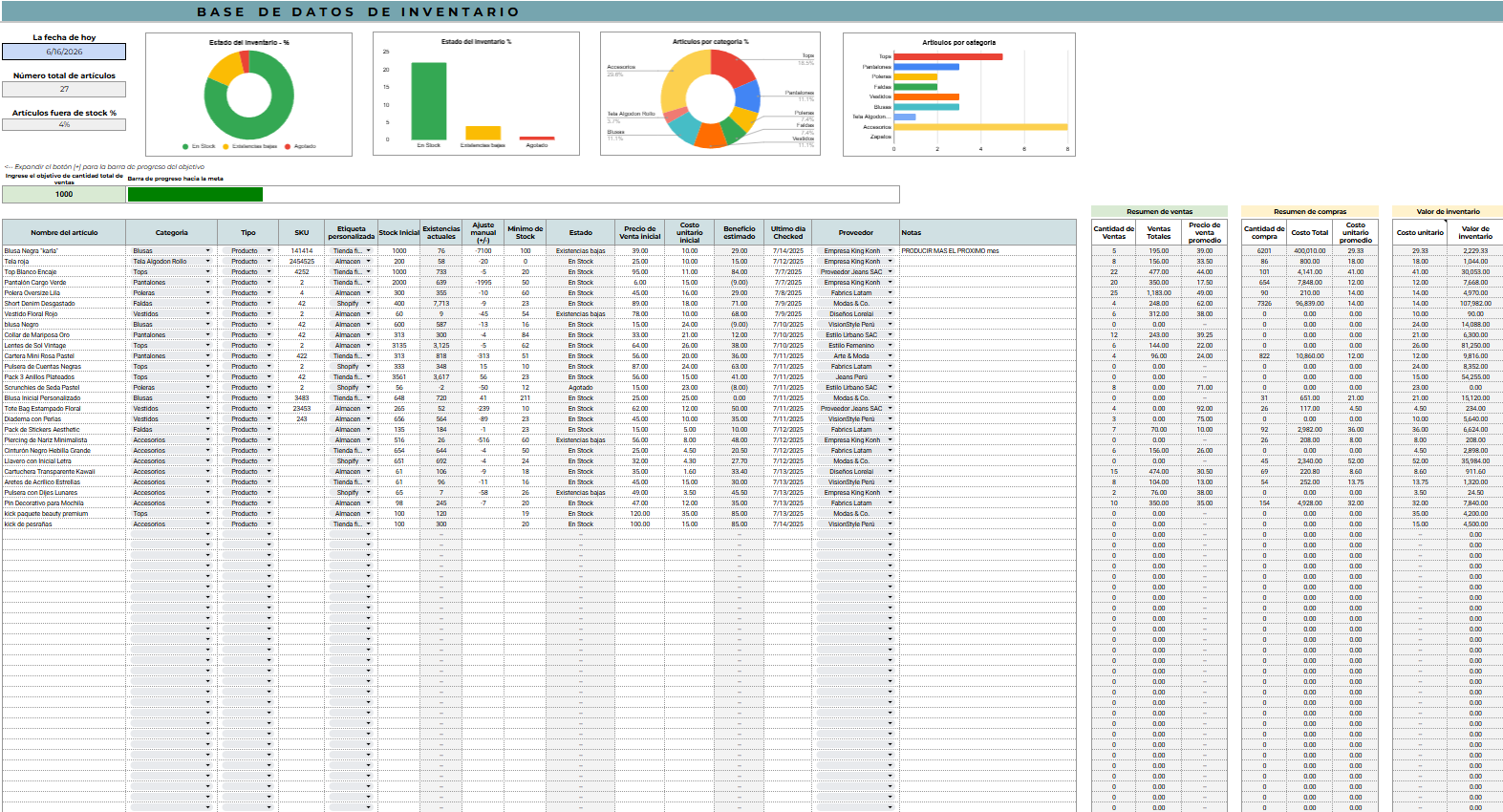Open Proveedor dropdown for Polera Oversize Lila

pos(890,292)
